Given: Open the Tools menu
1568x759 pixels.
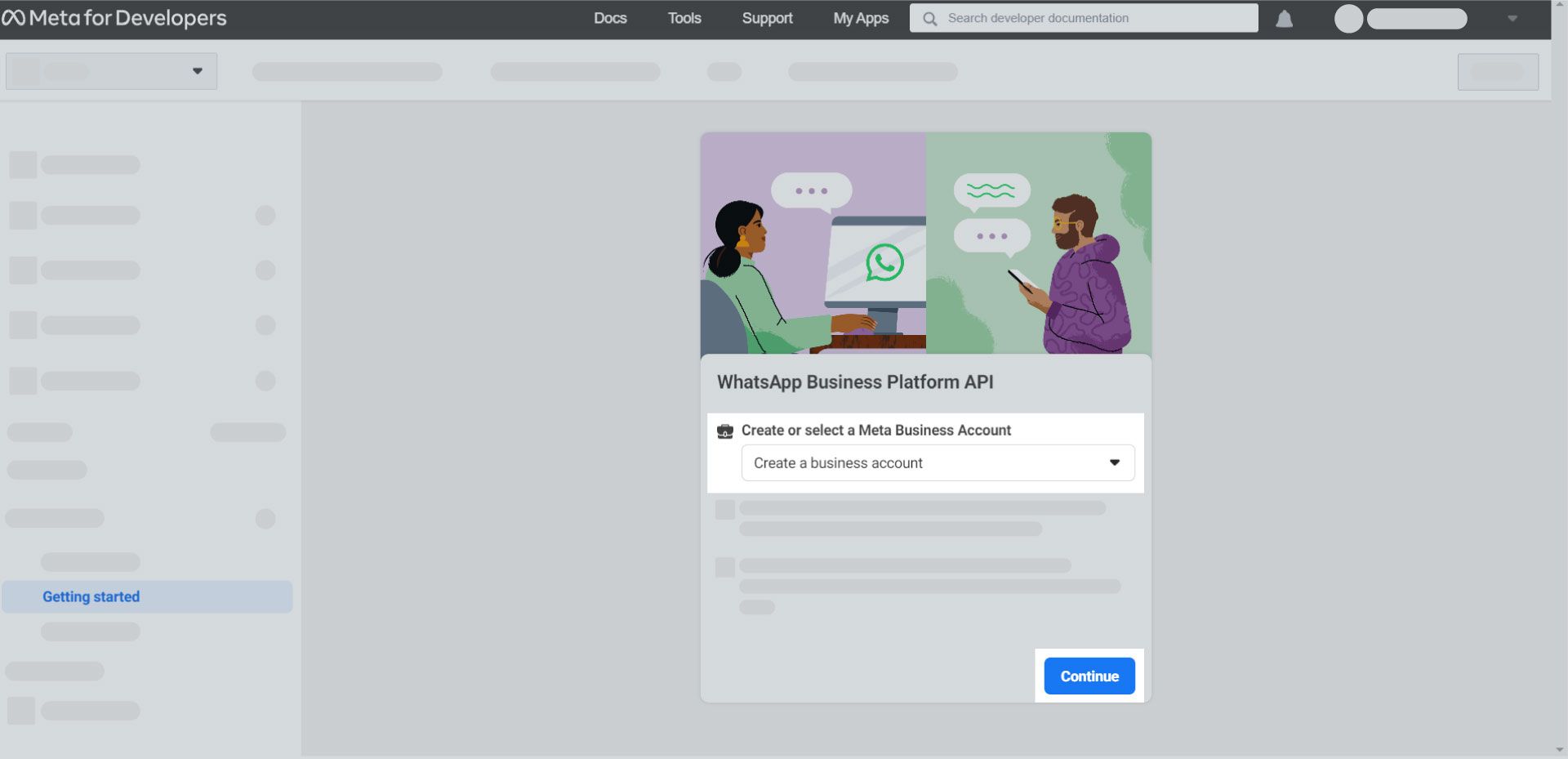Looking at the screenshot, I should tap(683, 17).
